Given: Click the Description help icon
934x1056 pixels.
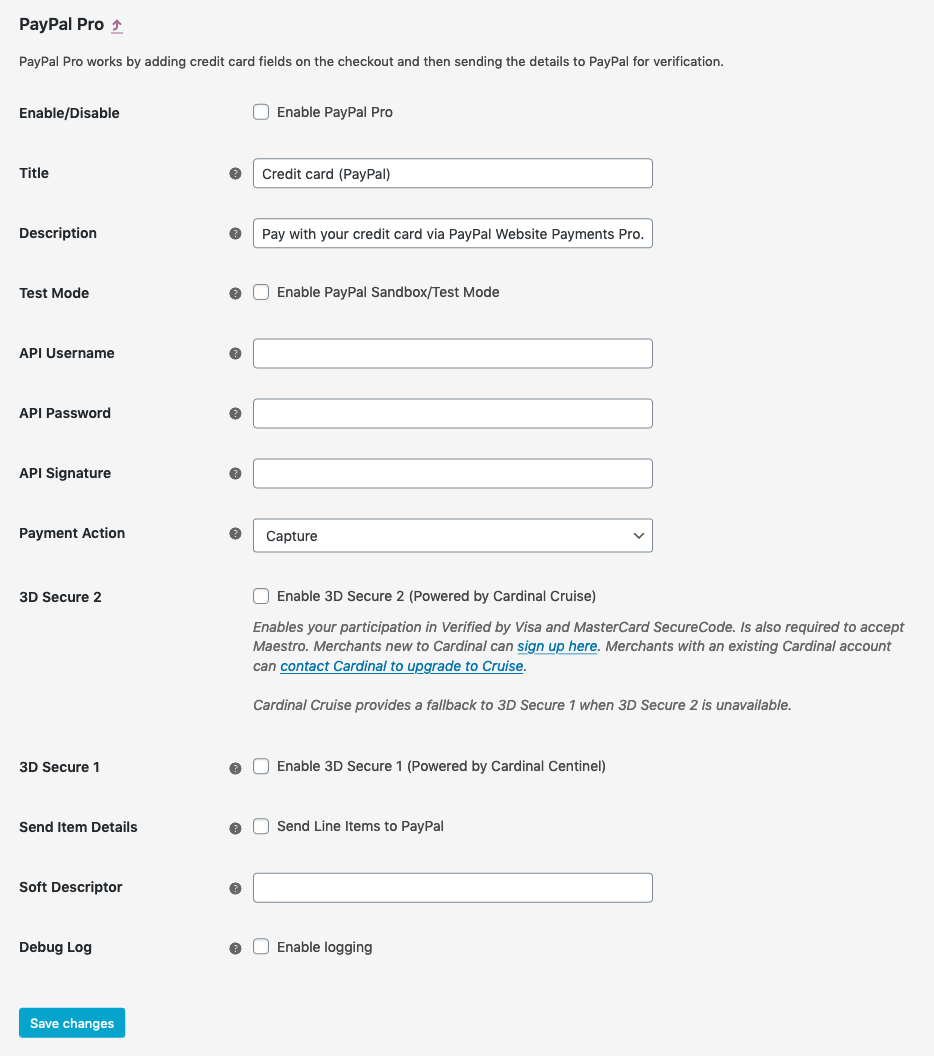Looking at the screenshot, I should (236, 233).
